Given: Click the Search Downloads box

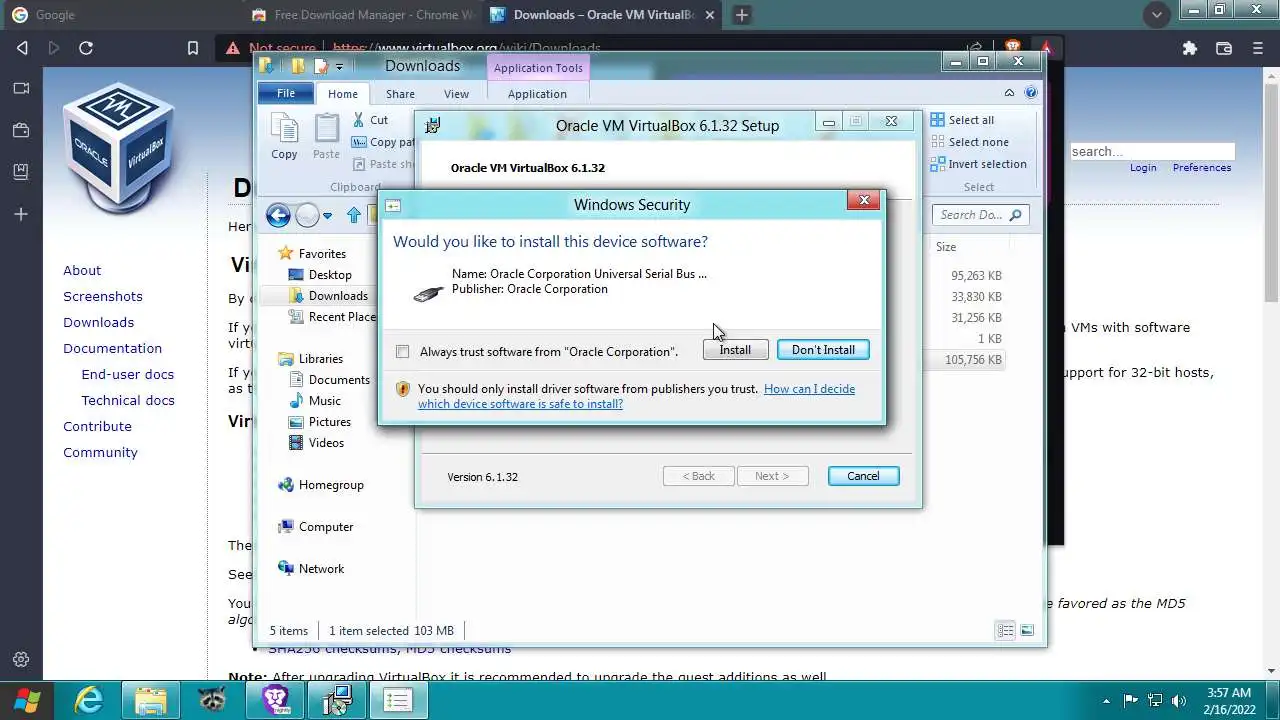Looking at the screenshot, I should point(980,215).
